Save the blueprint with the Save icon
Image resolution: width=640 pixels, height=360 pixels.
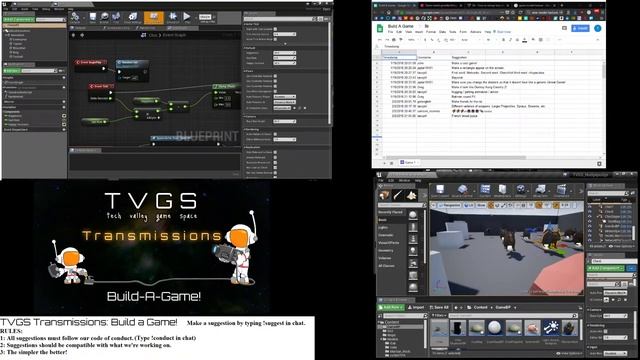point(93,17)
